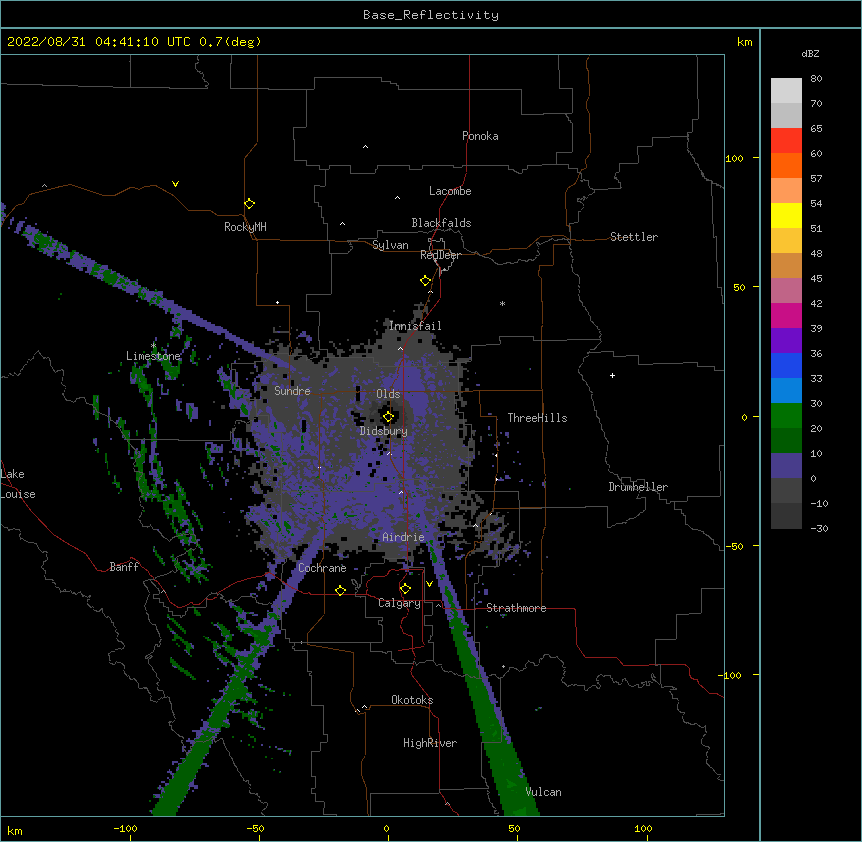Select the yellow V marker northwest of RockyMH
This screenshot has width=862, height=842.
click(175, 184)
